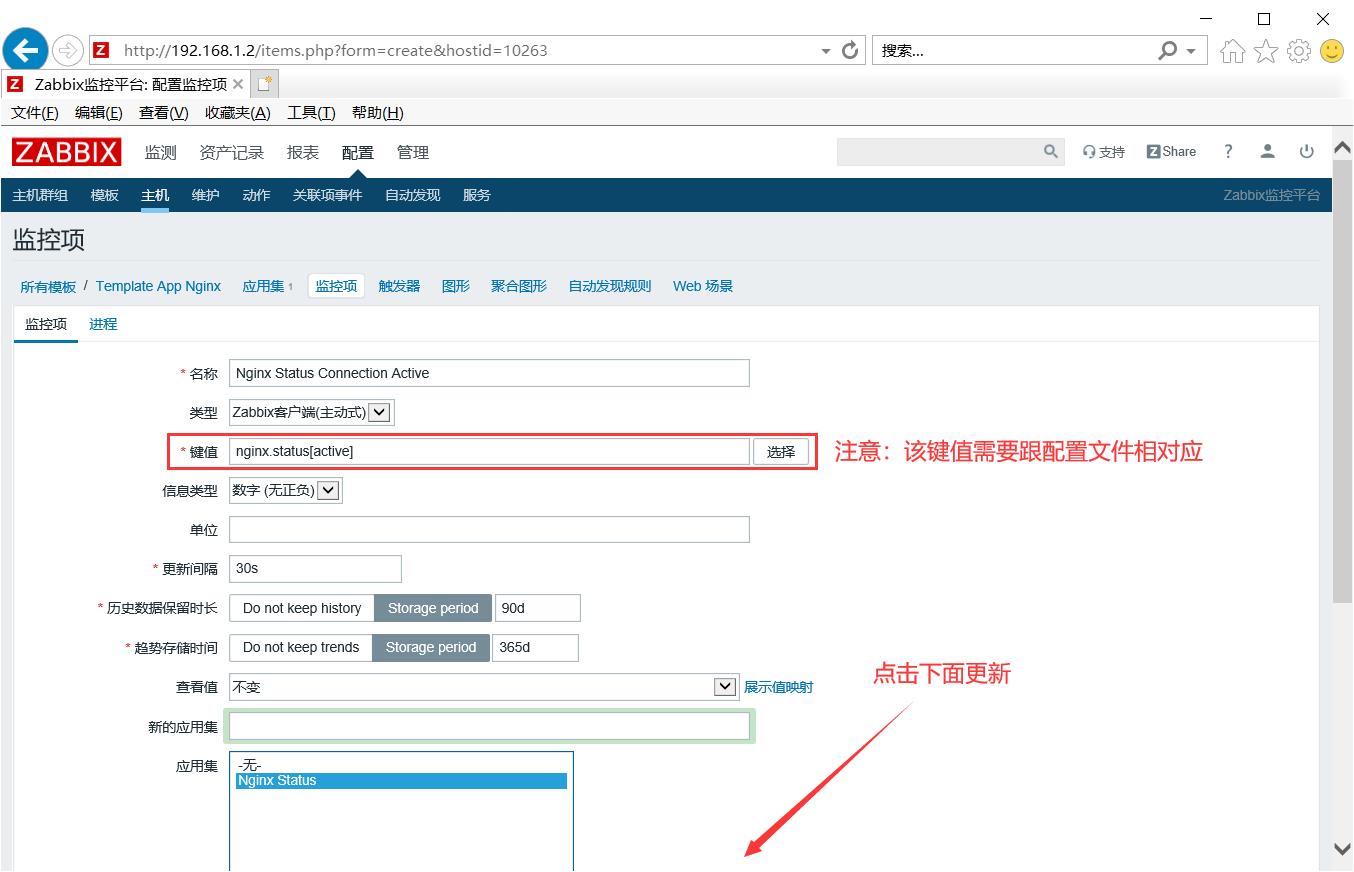The image size is (1354, 872).
Task: Open the 编辑(E) menu
Action: point(99,113)
